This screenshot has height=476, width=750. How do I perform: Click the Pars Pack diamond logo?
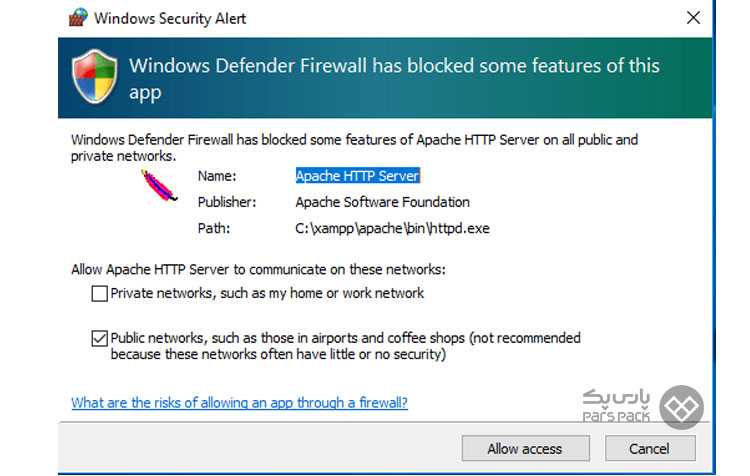(x=681, y=407)
